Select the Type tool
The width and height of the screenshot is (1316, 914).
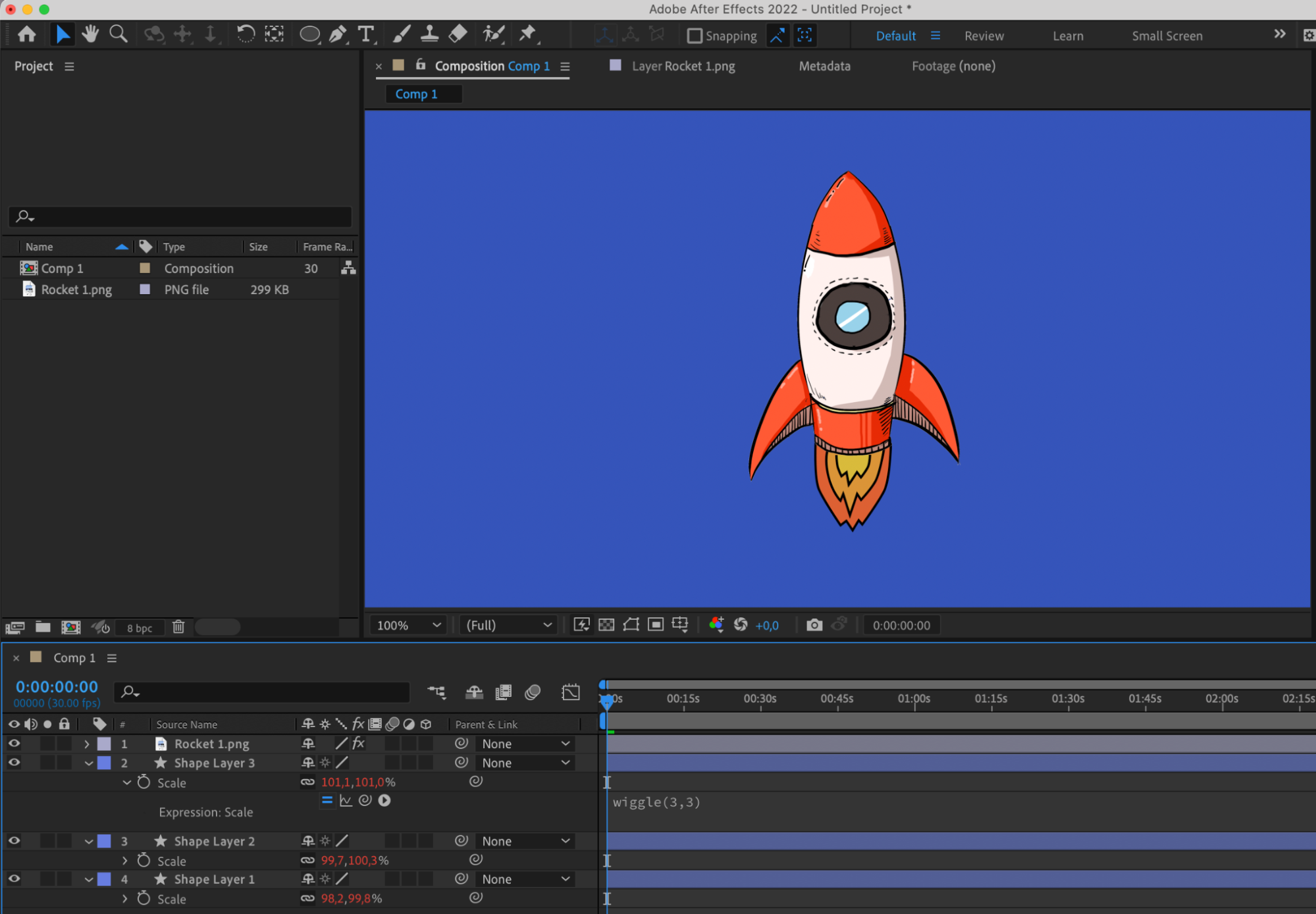click(x=365, y=34)
